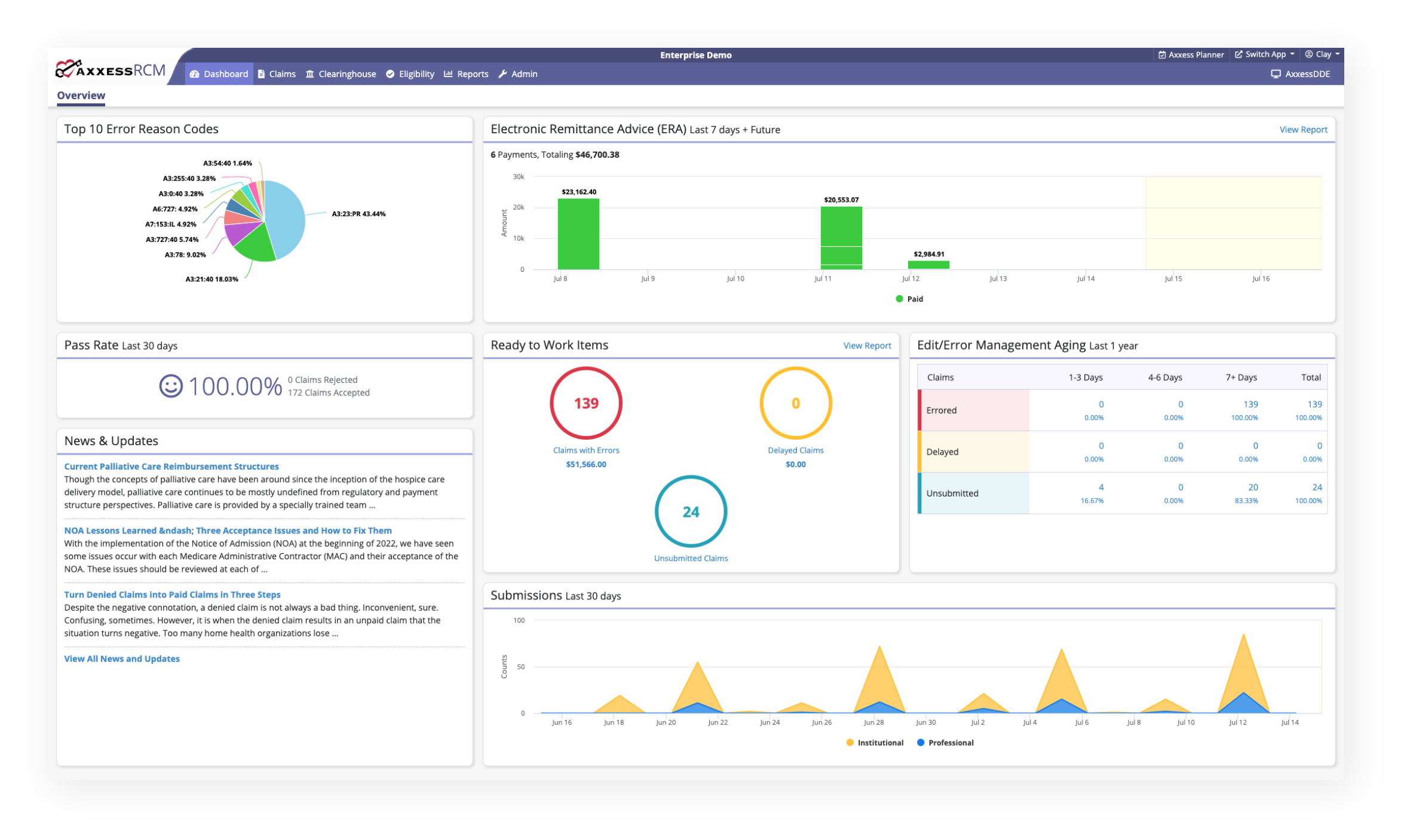The image size is (1404, 840).
Task: Expand the Clay user dropdown arrow
Action: click(x=1337, y=54)
